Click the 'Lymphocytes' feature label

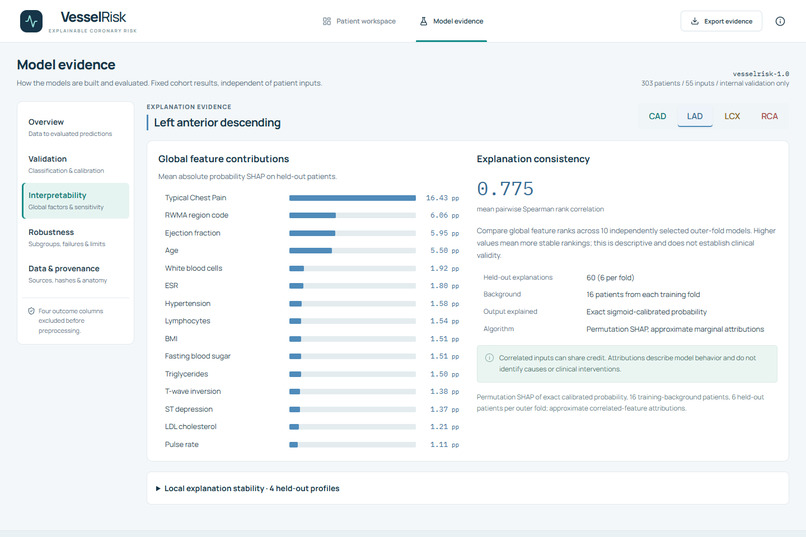(188, 321)
